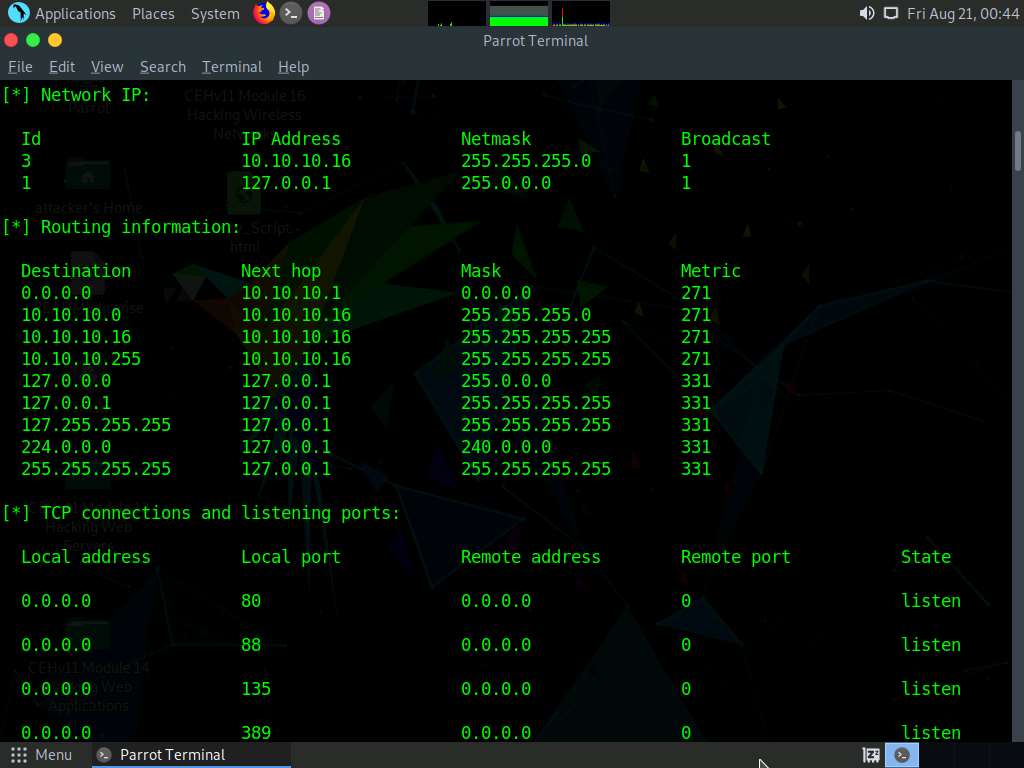
Task: Click the '[*] Network IP:' heading
Action: coord(76,95)
